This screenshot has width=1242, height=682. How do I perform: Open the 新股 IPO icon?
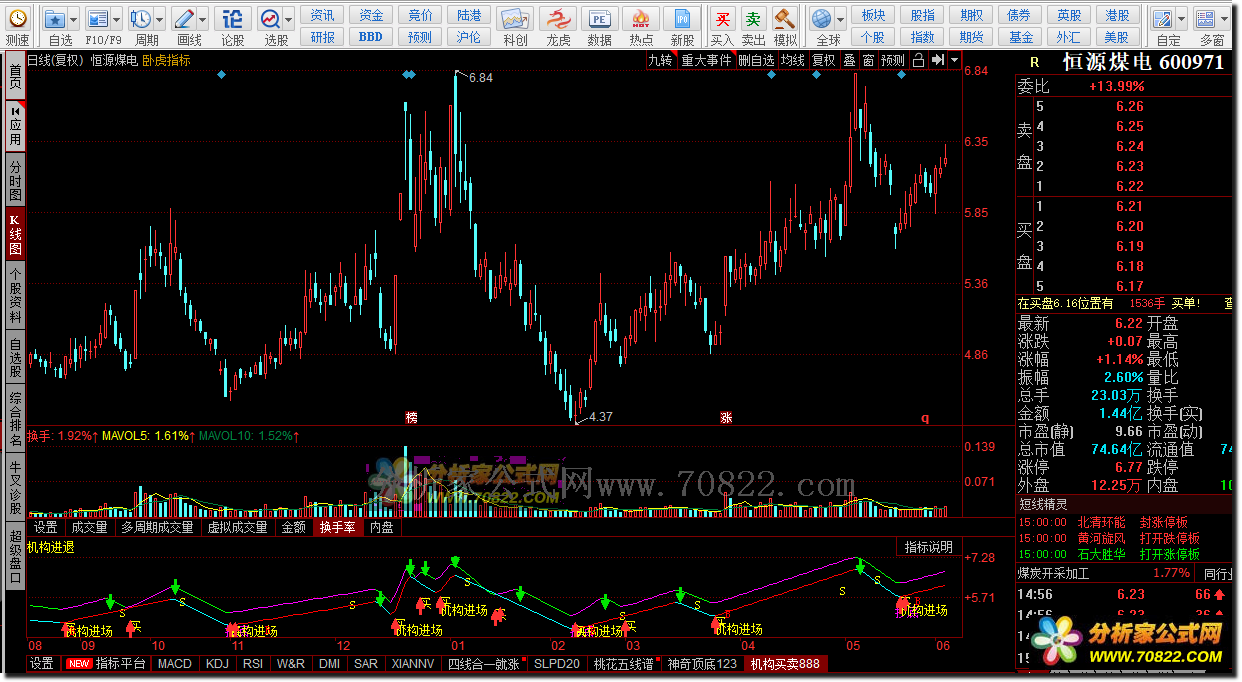tap(683, 19)
